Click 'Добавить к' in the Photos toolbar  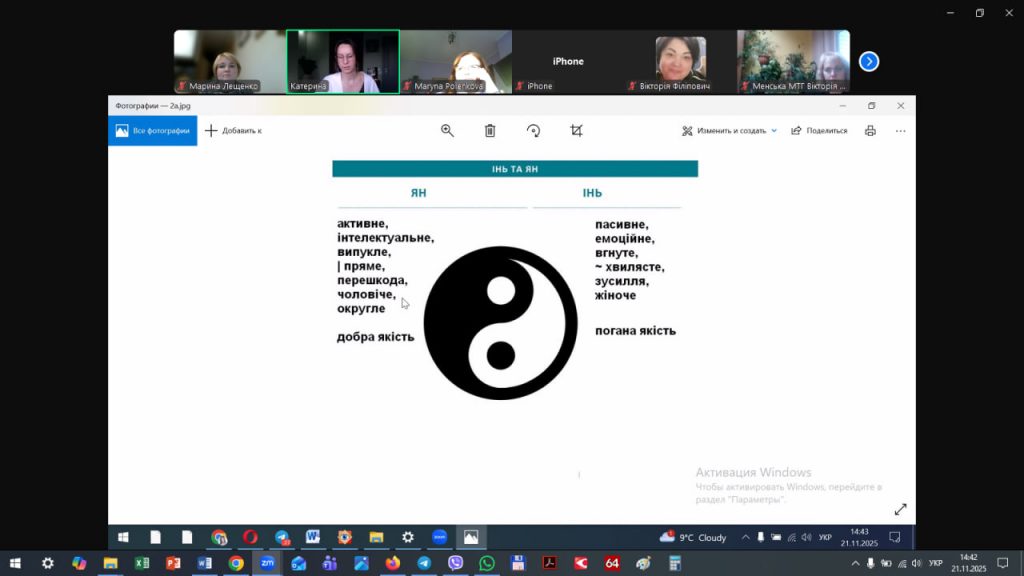tap(233, 131)
